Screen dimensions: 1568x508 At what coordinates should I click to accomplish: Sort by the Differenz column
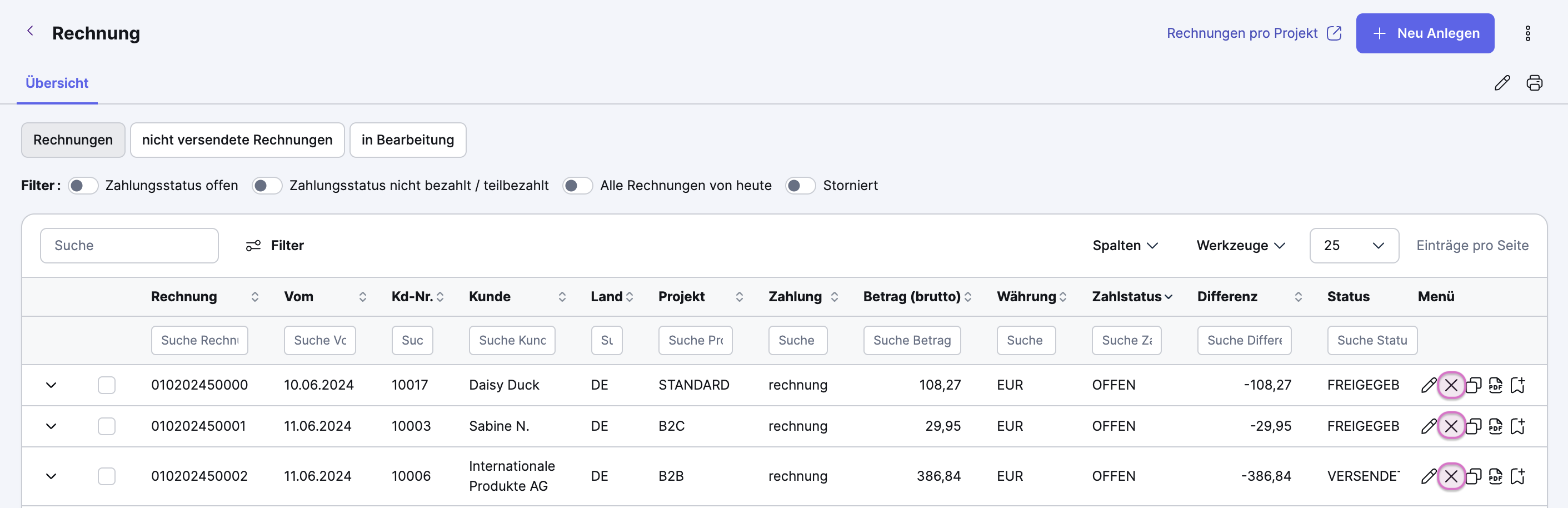pos(1298,297)
